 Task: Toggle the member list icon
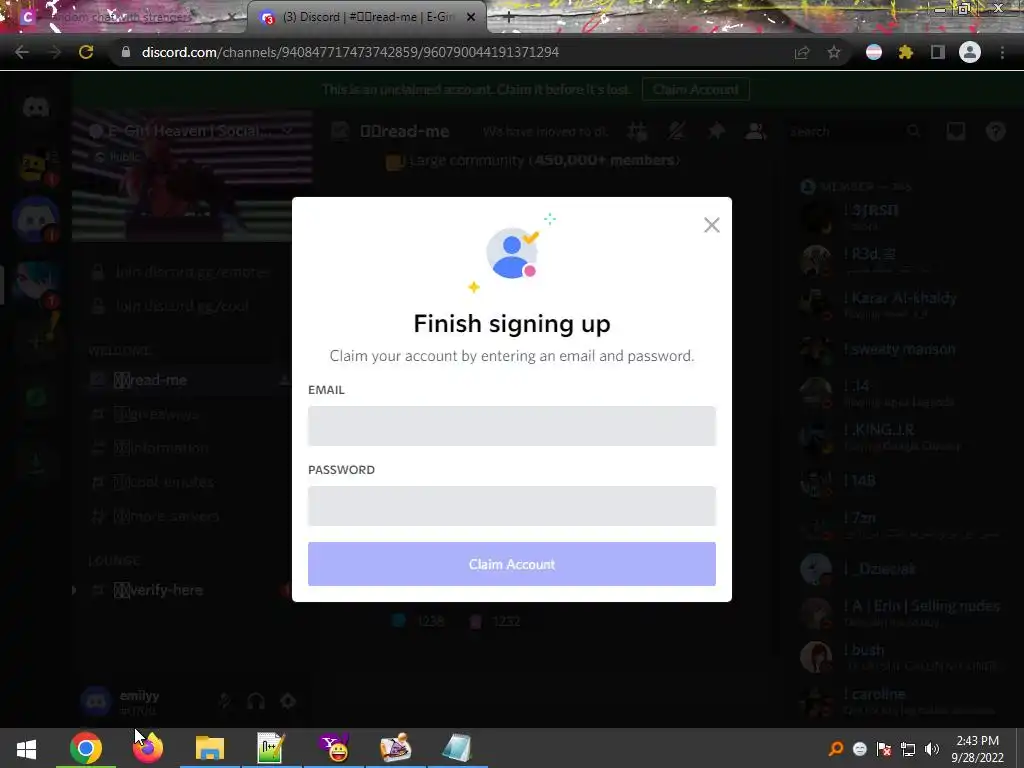point(756,131)
